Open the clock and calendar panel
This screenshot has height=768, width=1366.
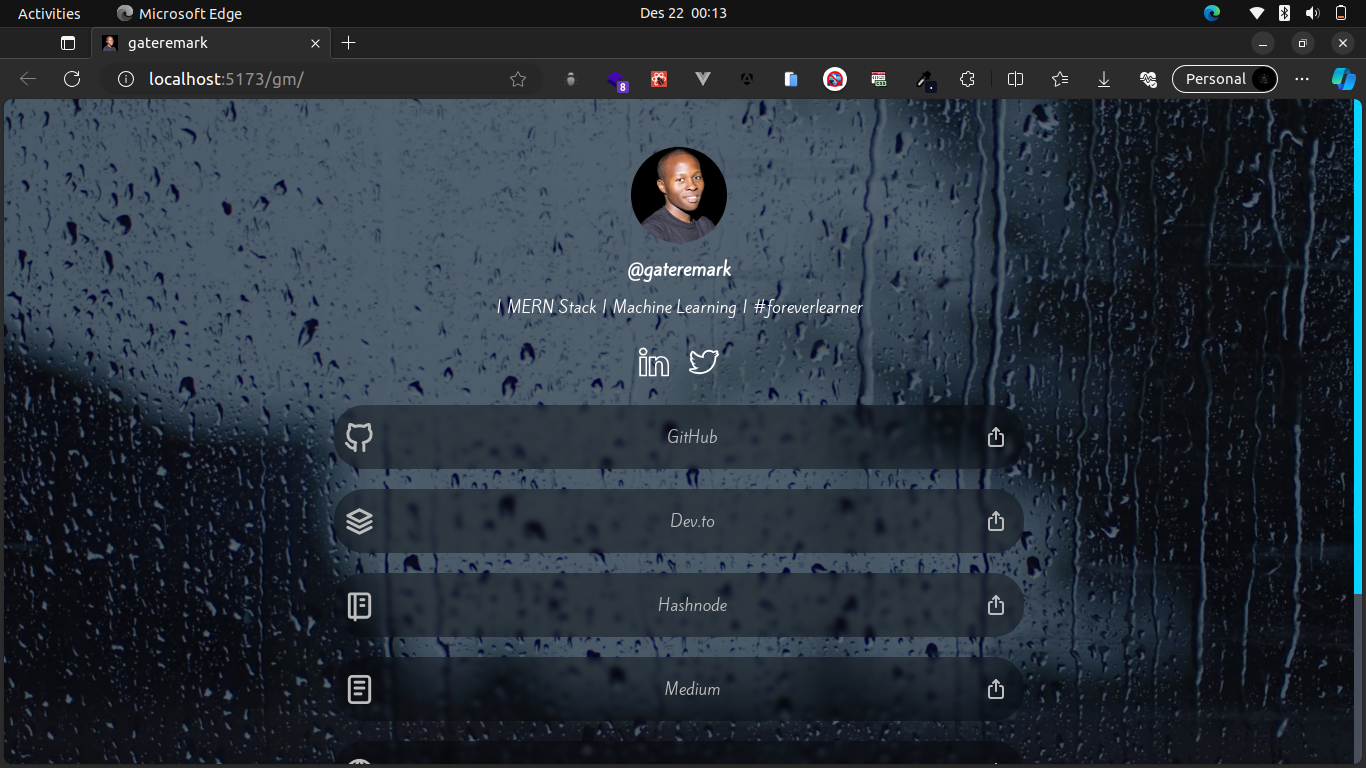coord(683,13)
